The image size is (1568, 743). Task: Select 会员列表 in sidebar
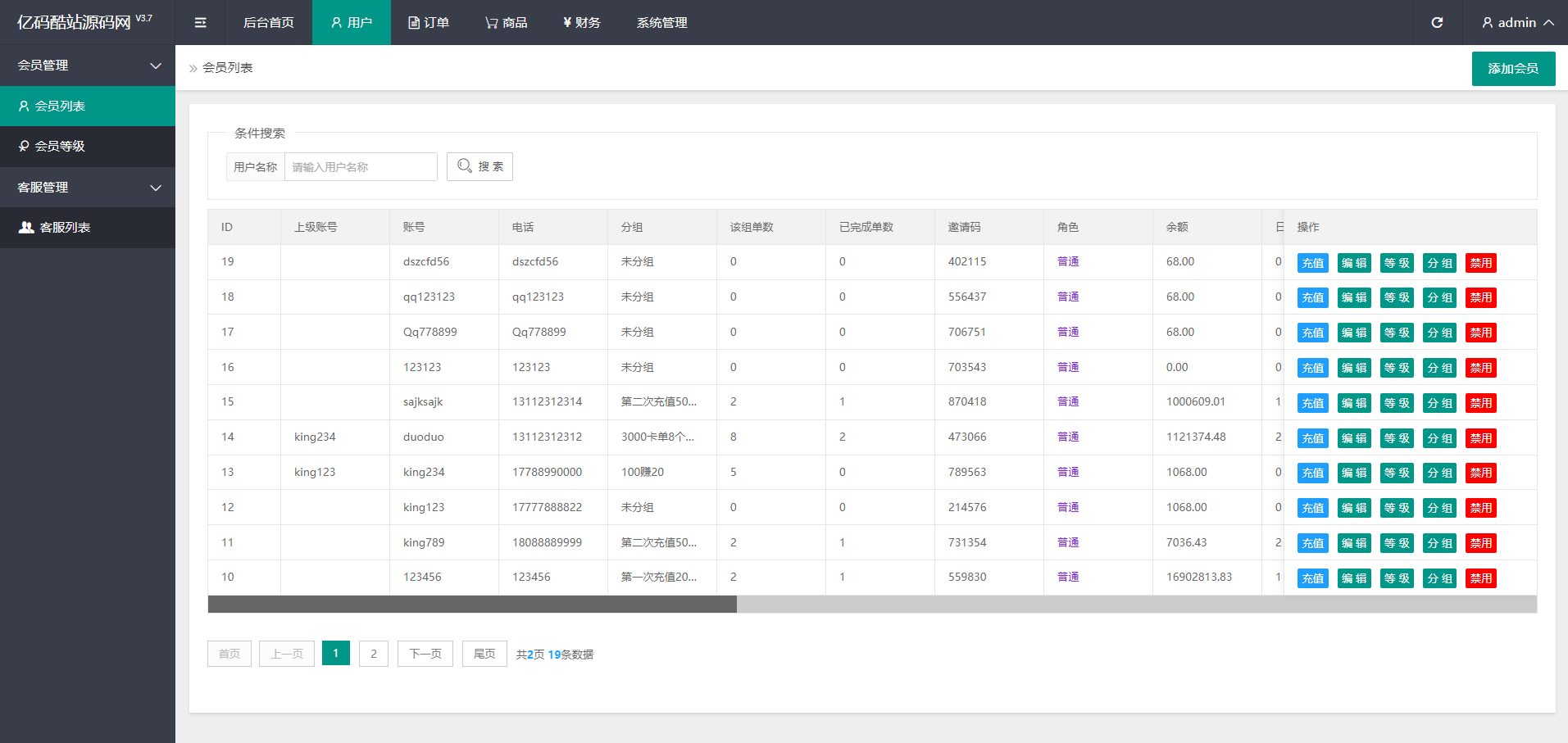(88, 106)
